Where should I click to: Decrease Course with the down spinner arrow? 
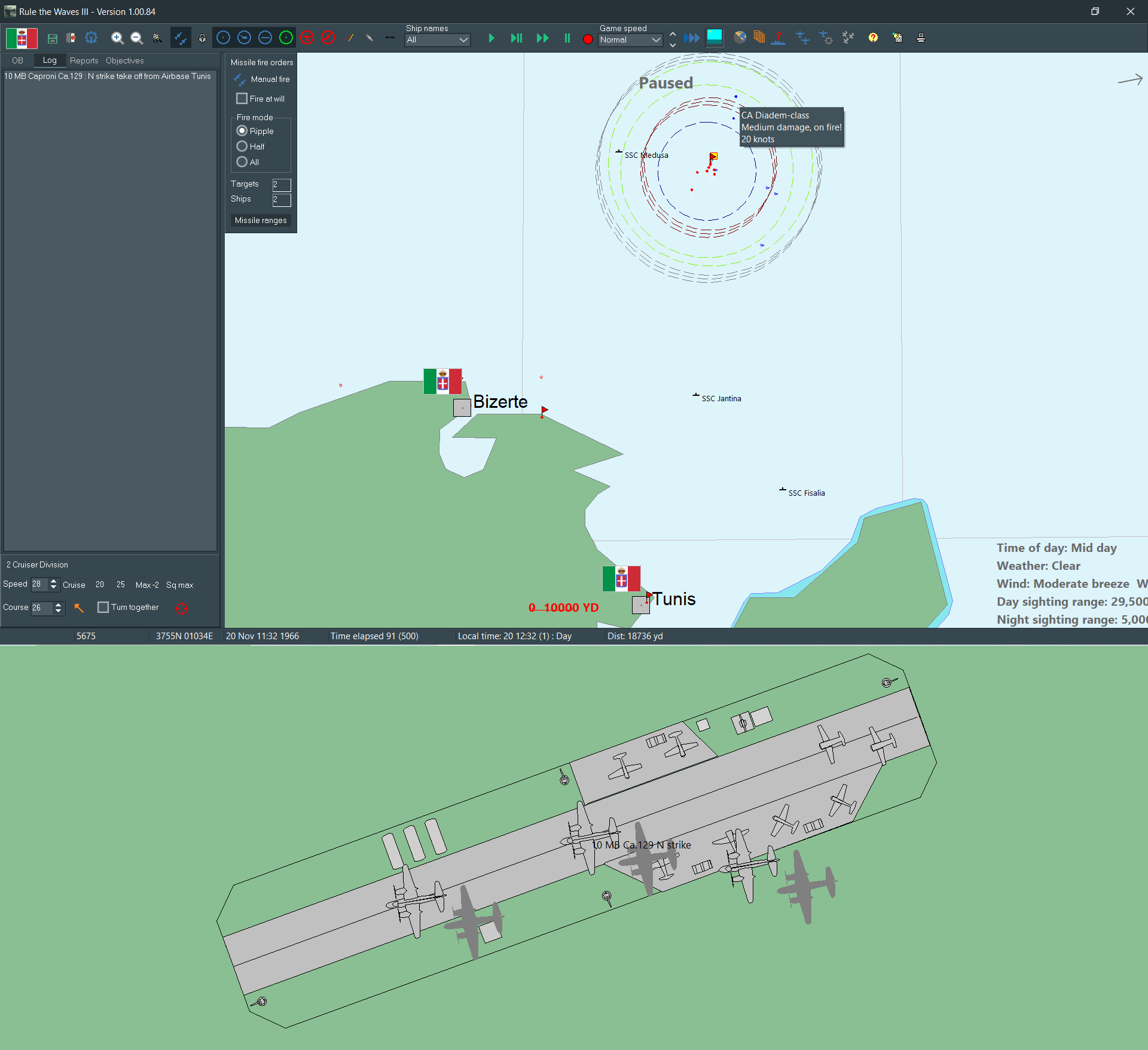point(58,612)
